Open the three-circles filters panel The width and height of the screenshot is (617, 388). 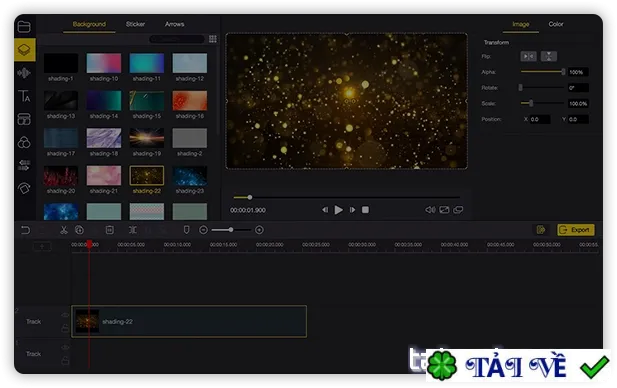(x=24, y=142)
